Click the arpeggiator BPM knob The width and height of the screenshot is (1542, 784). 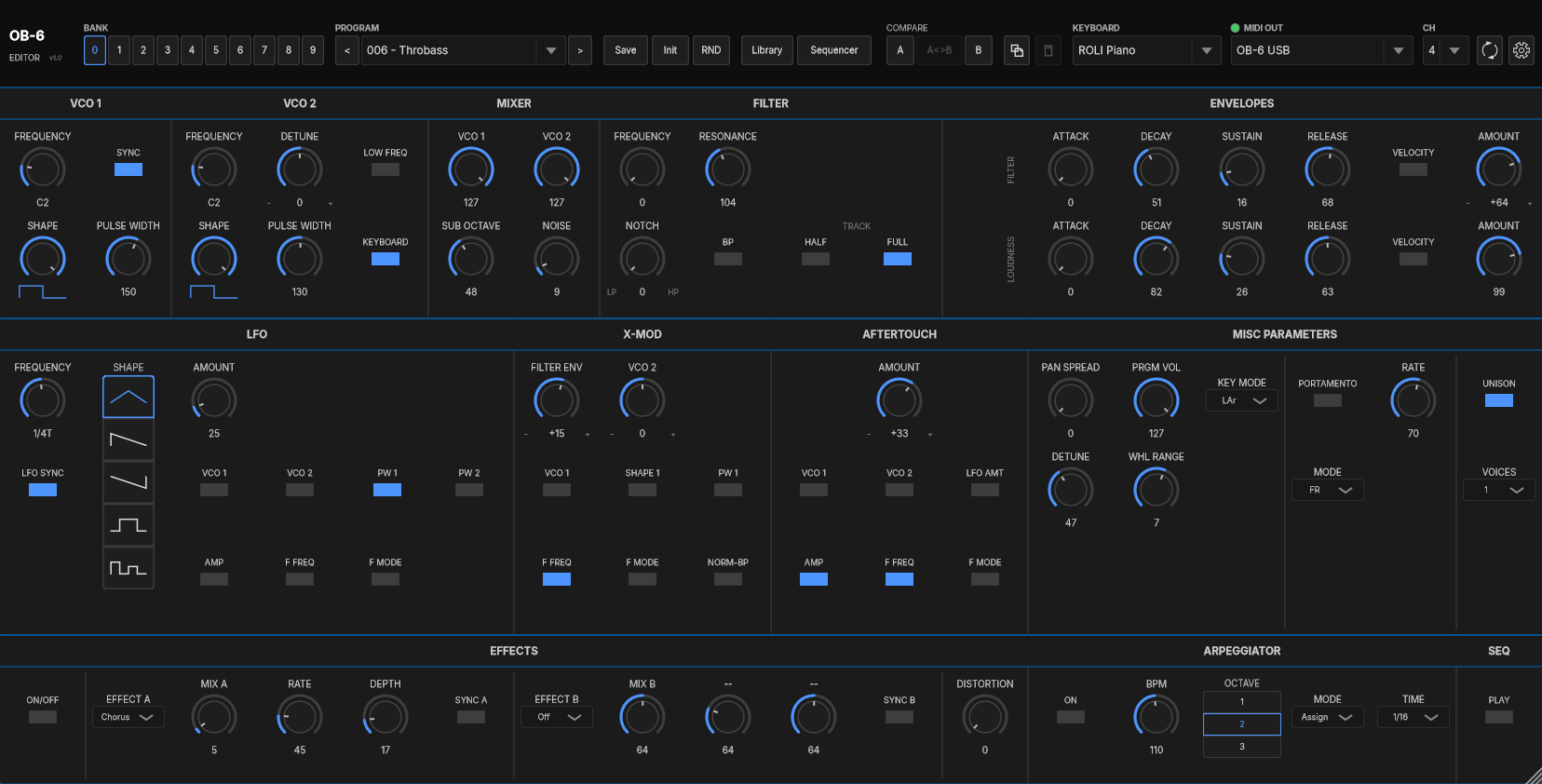[x=1156, y=717]
